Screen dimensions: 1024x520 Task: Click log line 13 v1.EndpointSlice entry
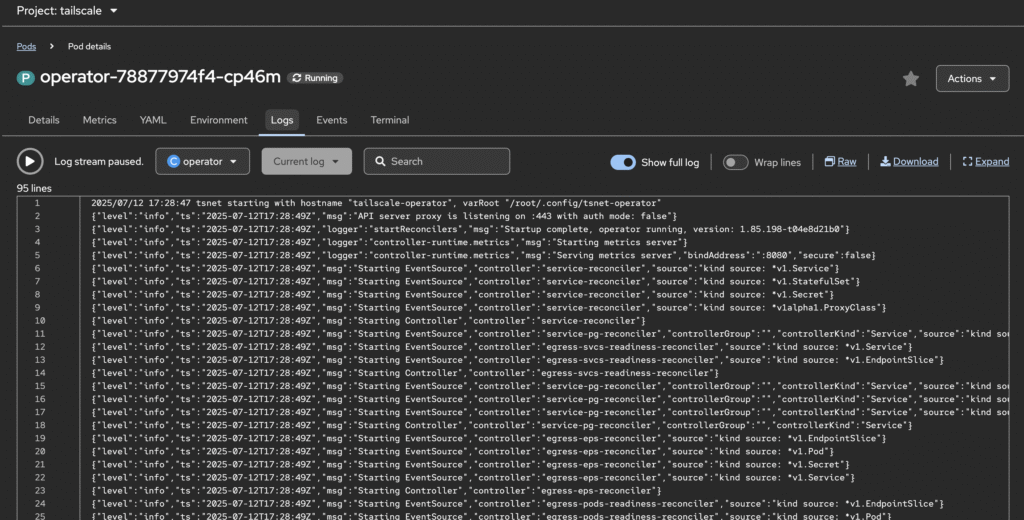point(517,360)
